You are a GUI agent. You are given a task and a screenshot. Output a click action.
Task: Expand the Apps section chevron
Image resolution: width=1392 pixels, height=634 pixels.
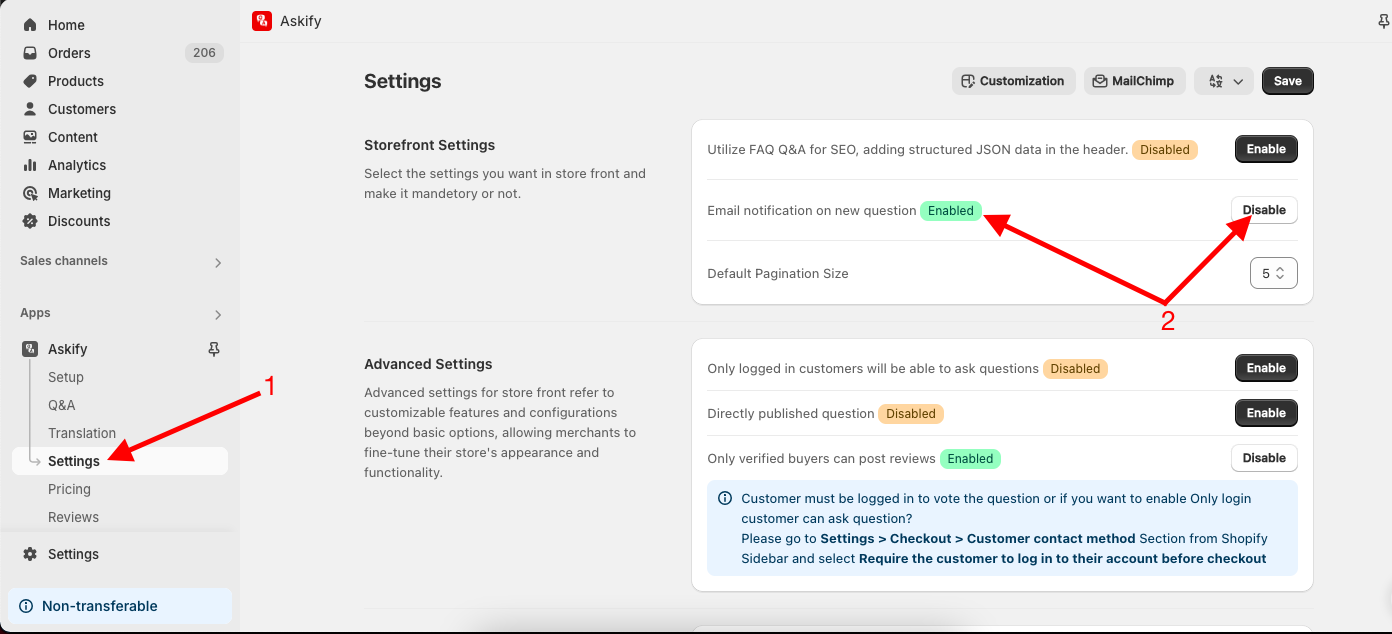pyautogui.click(x=218, y=314)
